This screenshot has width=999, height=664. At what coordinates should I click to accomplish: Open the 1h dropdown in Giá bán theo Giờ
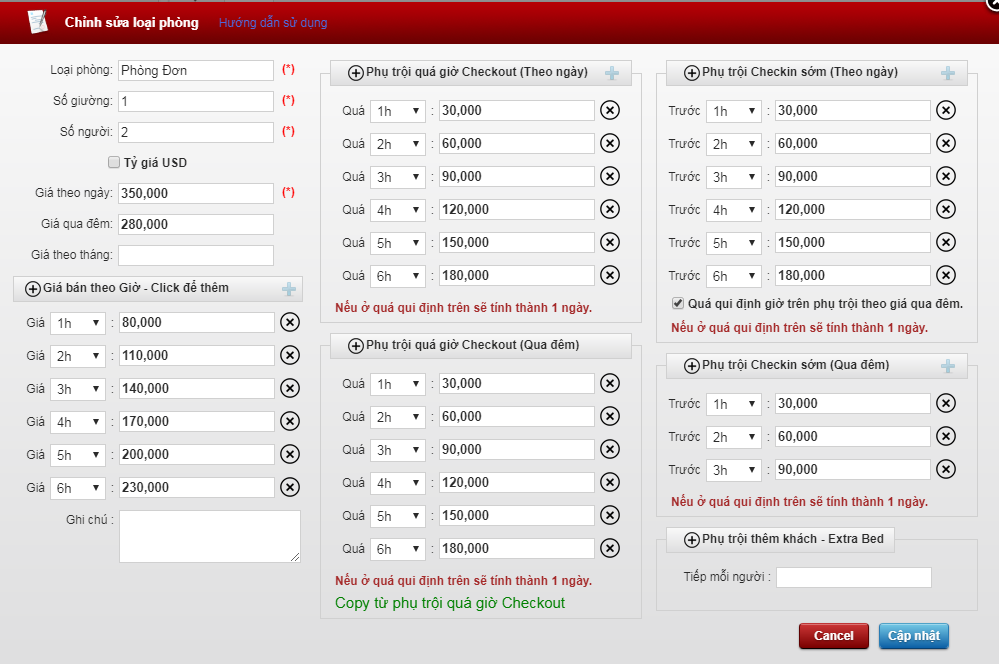pos(78,323)
